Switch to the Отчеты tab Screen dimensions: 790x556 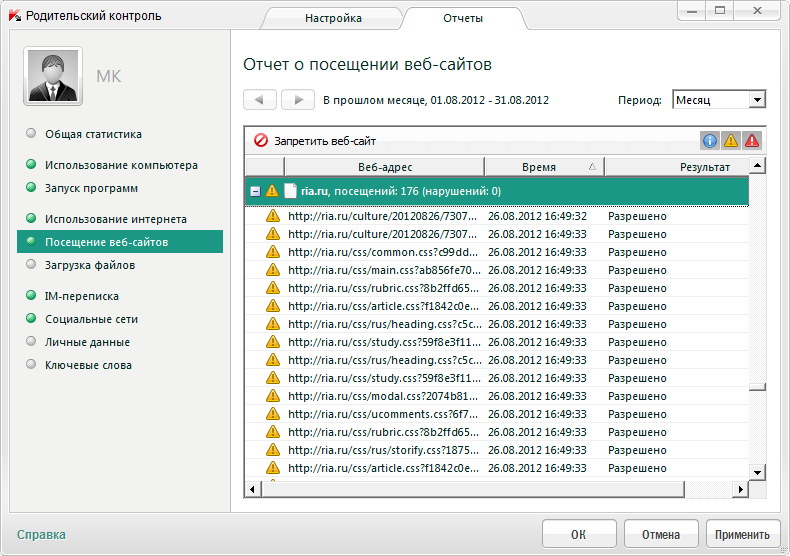click(463, 18)
